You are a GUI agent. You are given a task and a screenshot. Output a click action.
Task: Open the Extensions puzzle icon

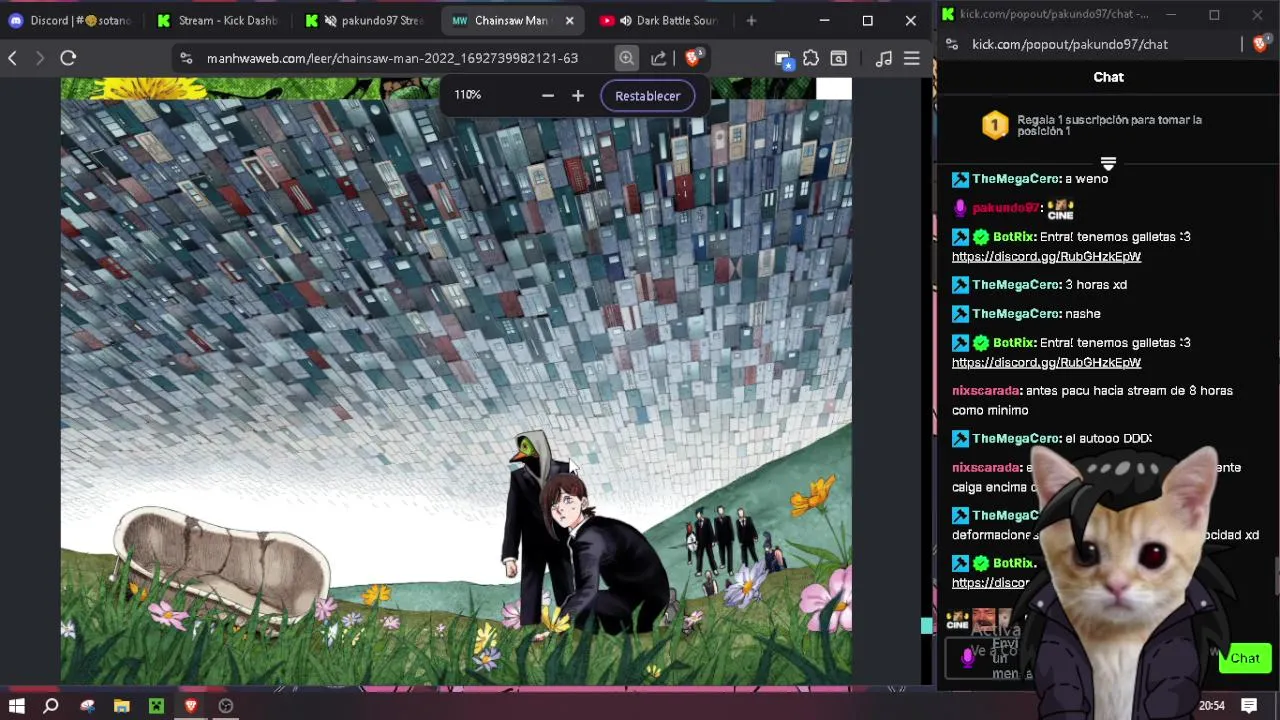pyautogui.click(x=811, y=58)
